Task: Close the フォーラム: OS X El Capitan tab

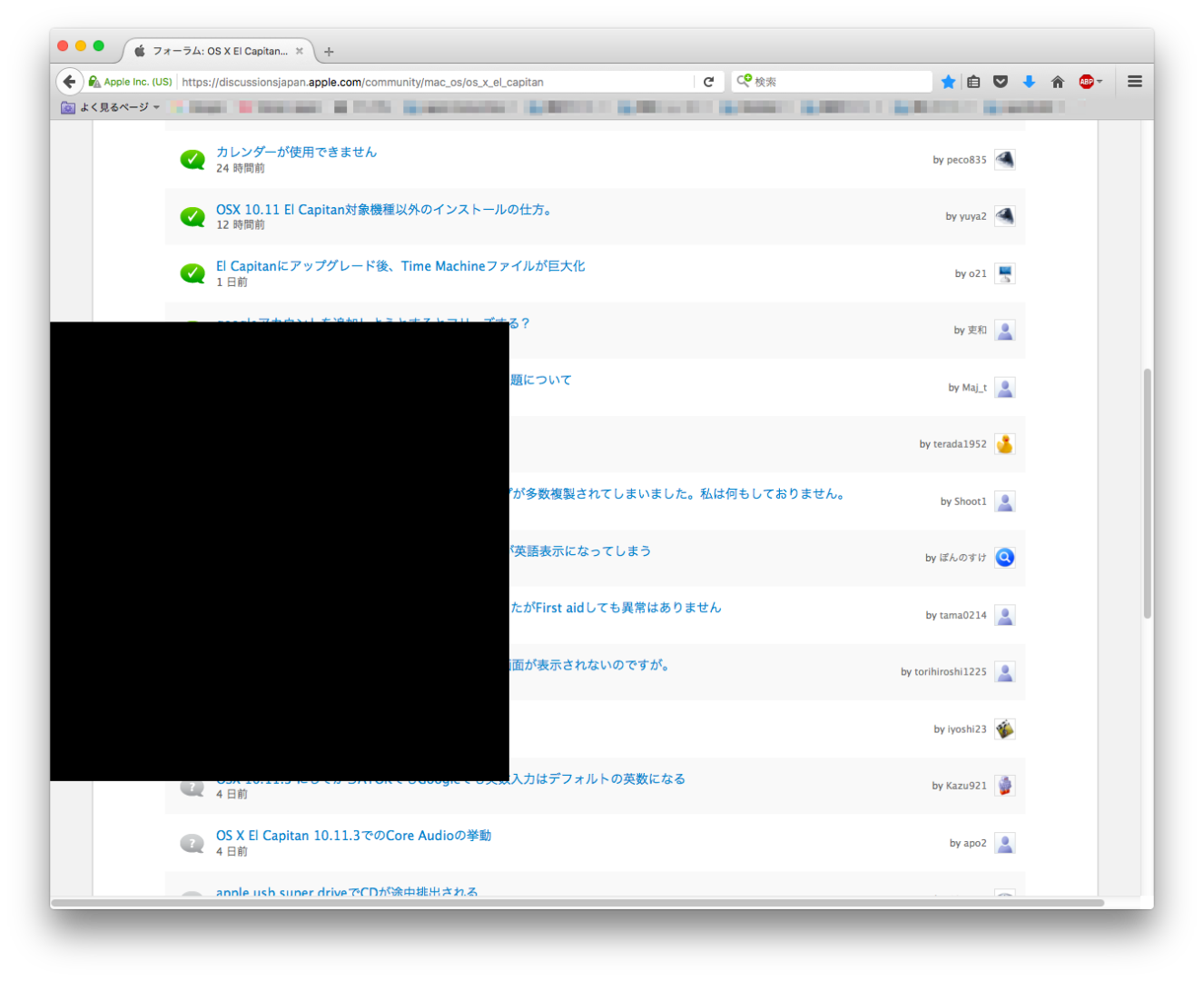Action: (x=300, y=52)
